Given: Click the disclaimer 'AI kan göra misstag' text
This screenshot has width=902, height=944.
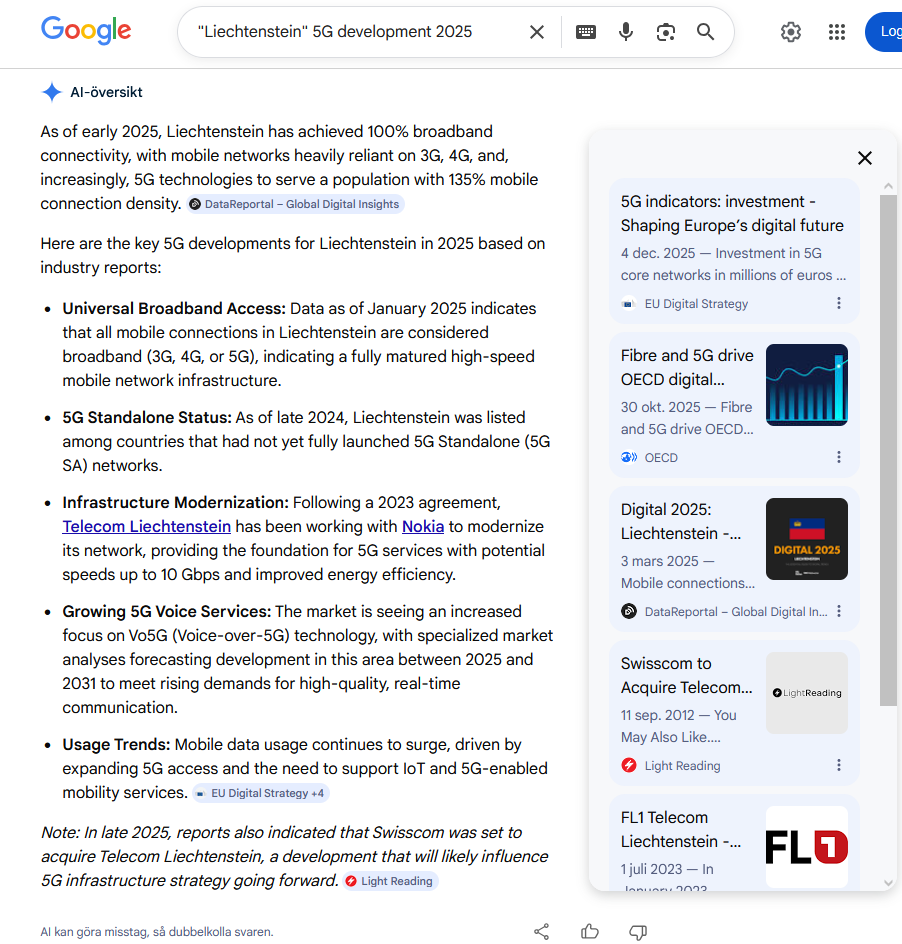Looking at the screenshot, I should [x=157, y=932].
